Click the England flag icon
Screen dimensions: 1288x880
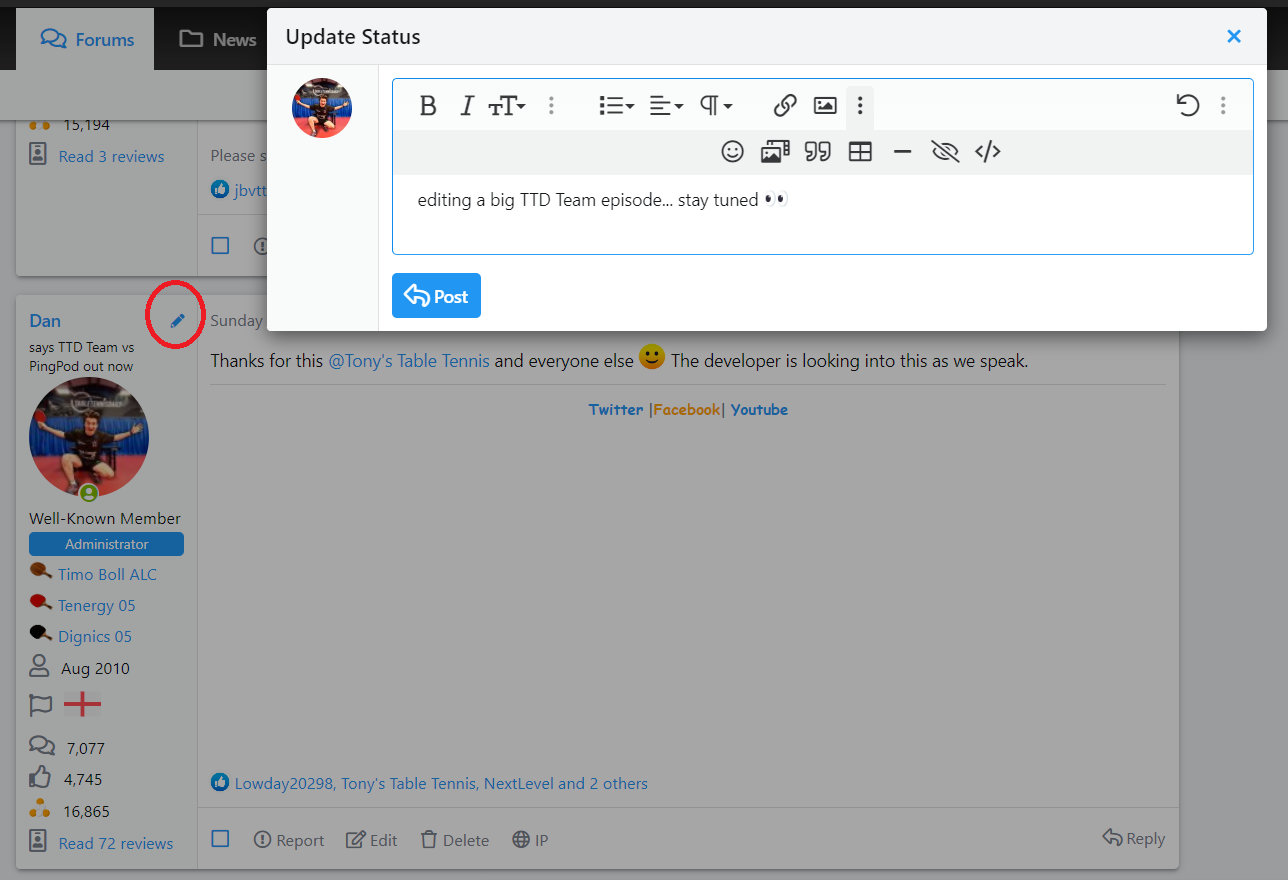[x=82, y=705]
